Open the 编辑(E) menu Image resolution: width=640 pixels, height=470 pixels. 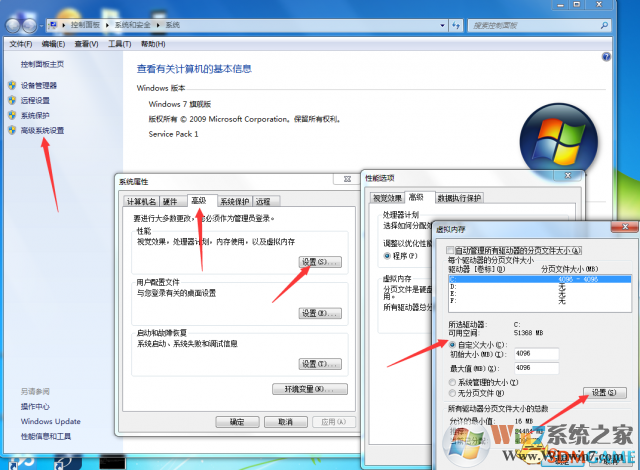tap(53, 44)
